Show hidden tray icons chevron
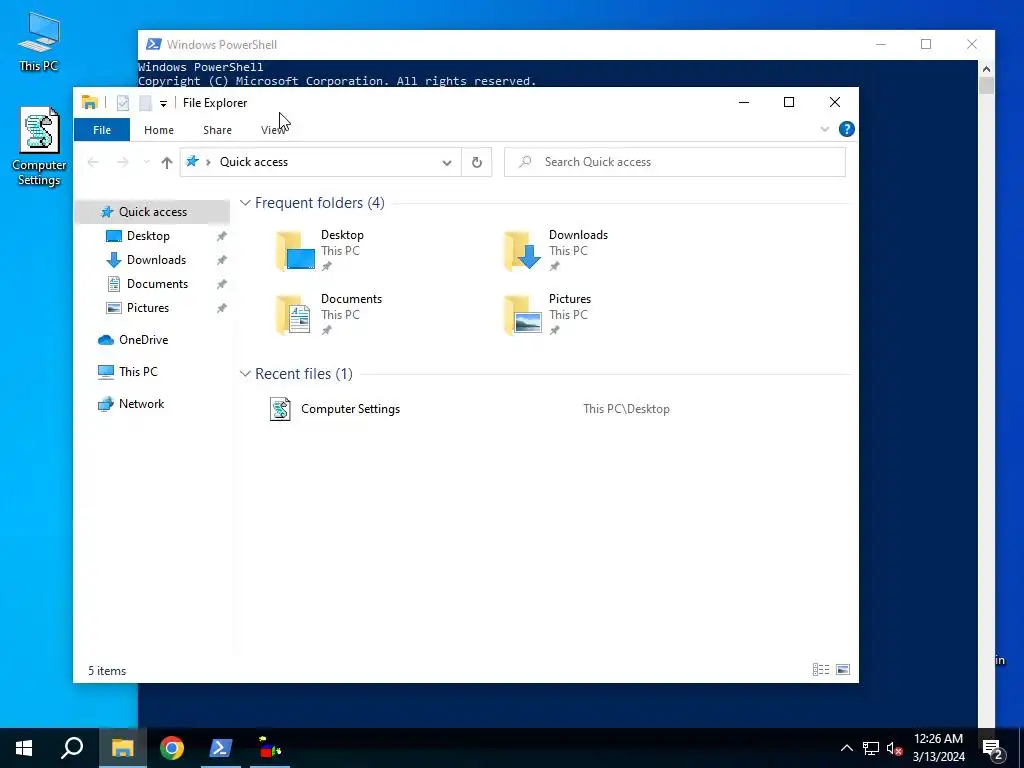The width and height of the screenshot is (1024, 768). 846,748
